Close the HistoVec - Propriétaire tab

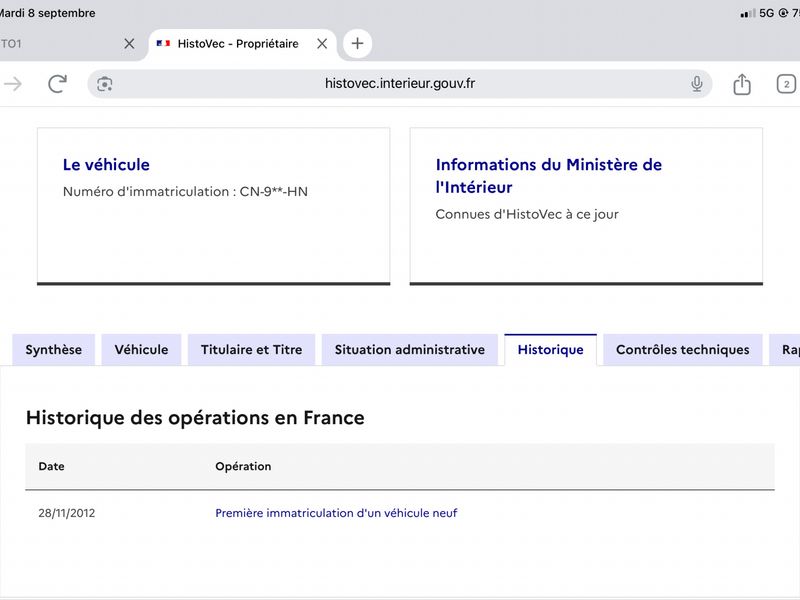click(322, 44)
